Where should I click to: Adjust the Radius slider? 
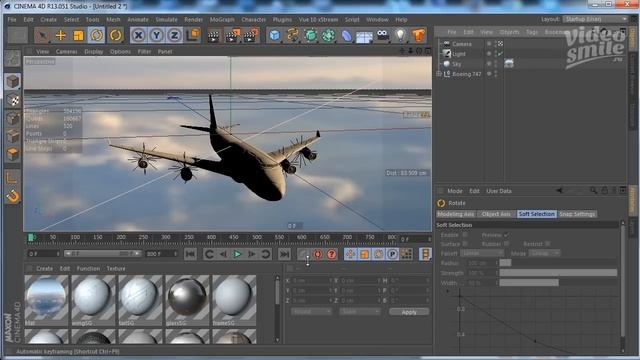pyautogui.click(x=558, y=263)
